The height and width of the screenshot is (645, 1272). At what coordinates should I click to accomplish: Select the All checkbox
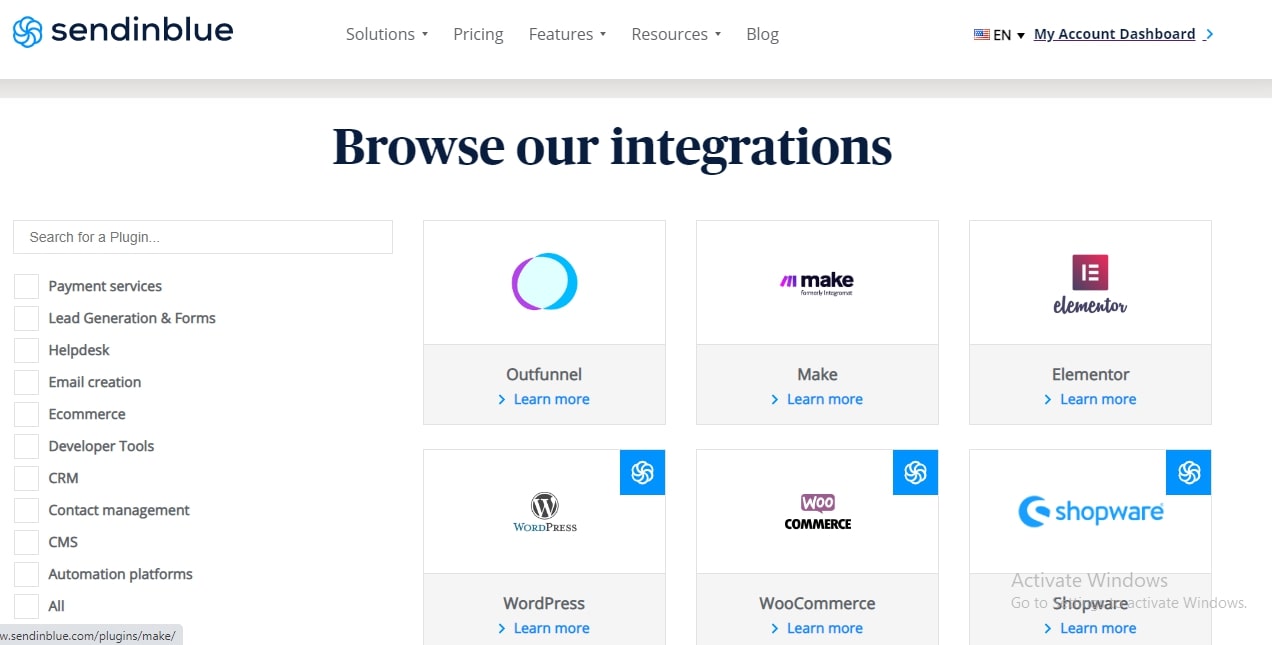(x=26, y=606)
